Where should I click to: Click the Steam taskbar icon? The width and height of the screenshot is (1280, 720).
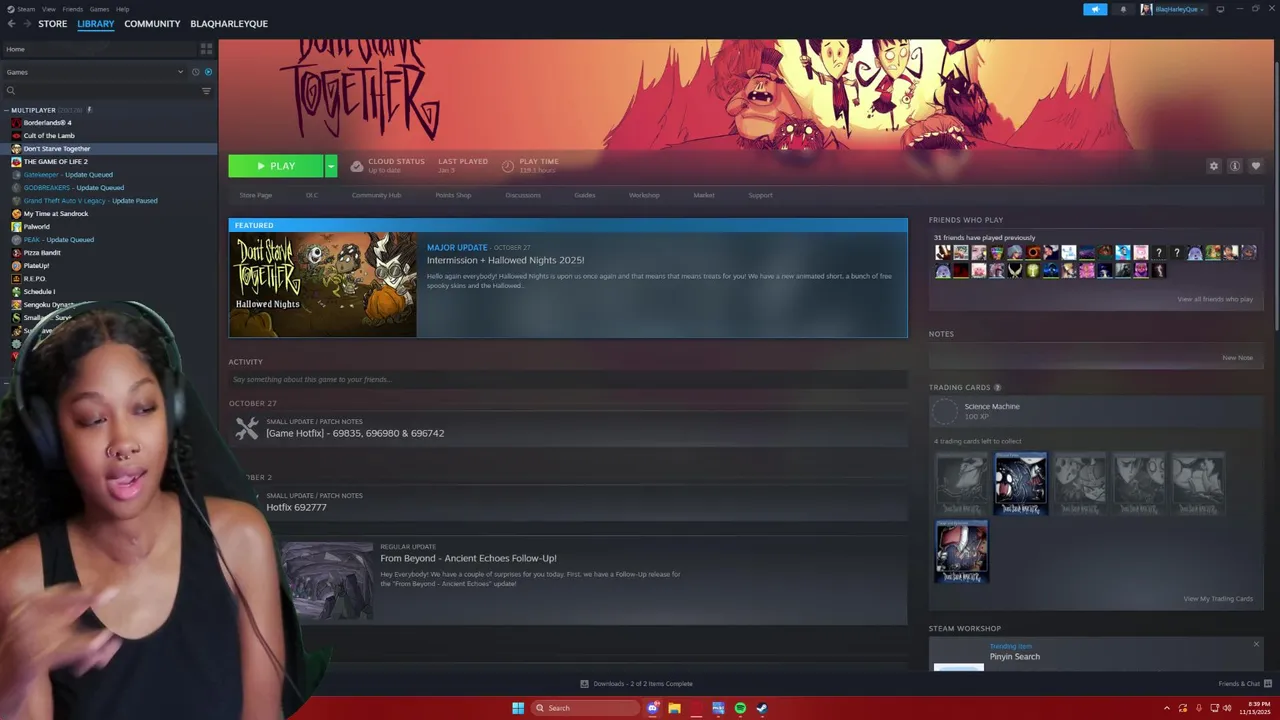click(x=761, y=708)
